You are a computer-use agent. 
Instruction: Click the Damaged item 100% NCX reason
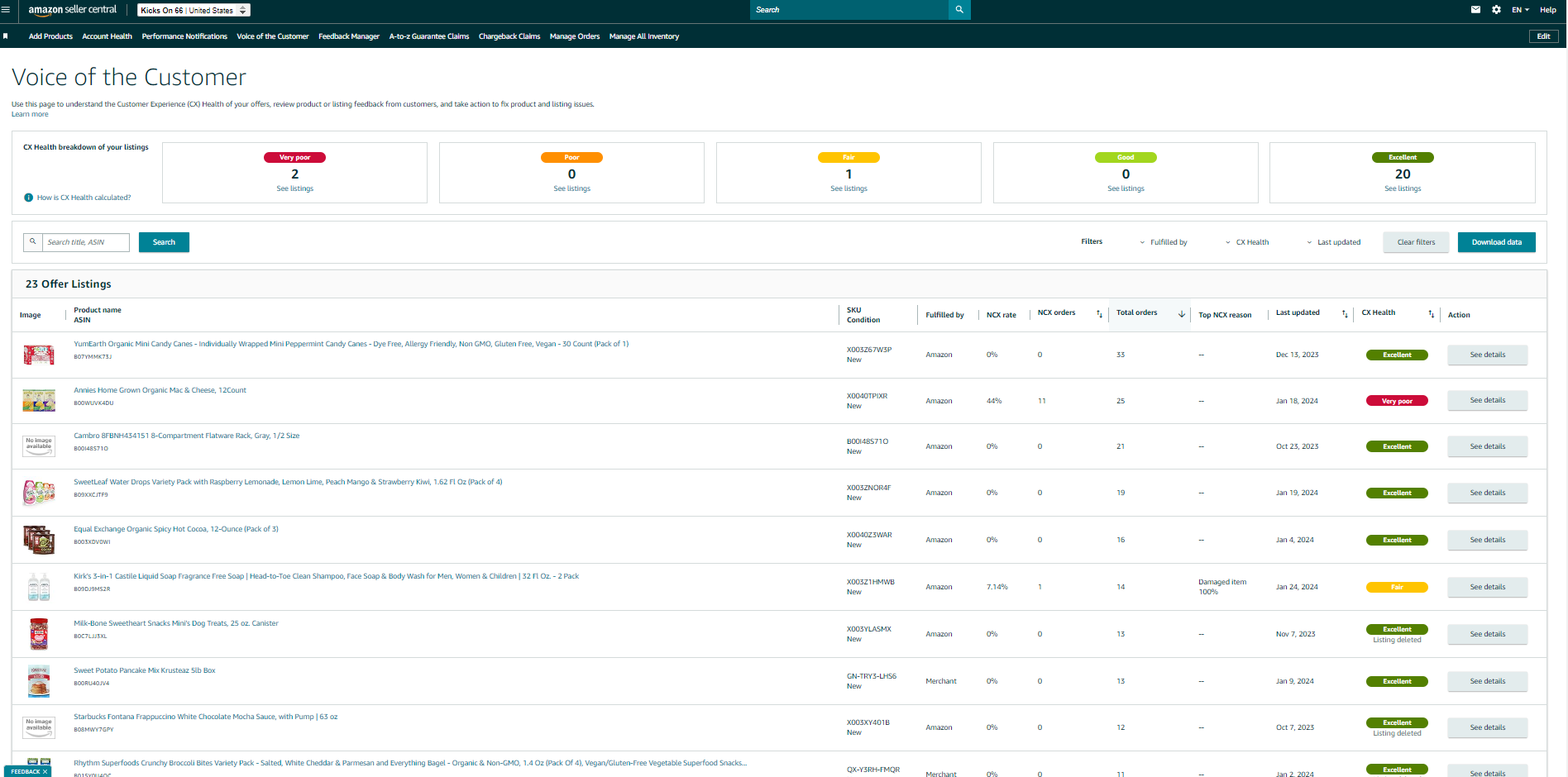click(x=1222, y=587)
